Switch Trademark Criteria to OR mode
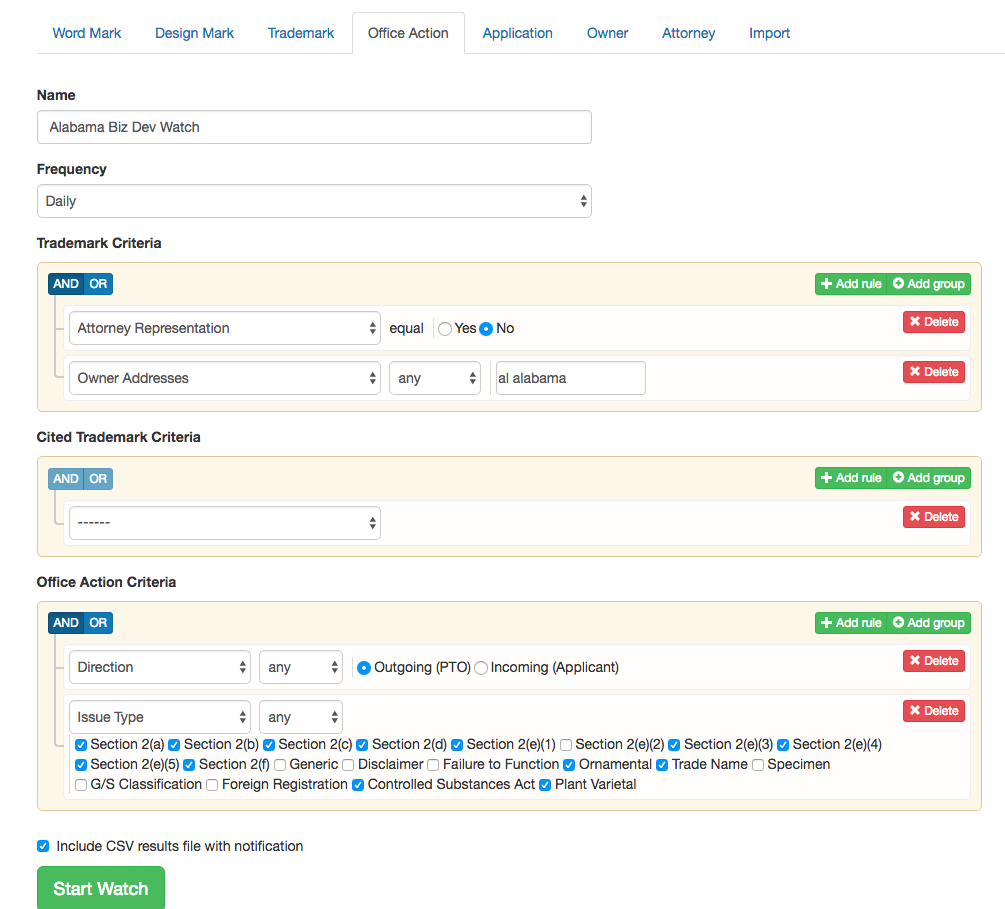 pos(98,283)
